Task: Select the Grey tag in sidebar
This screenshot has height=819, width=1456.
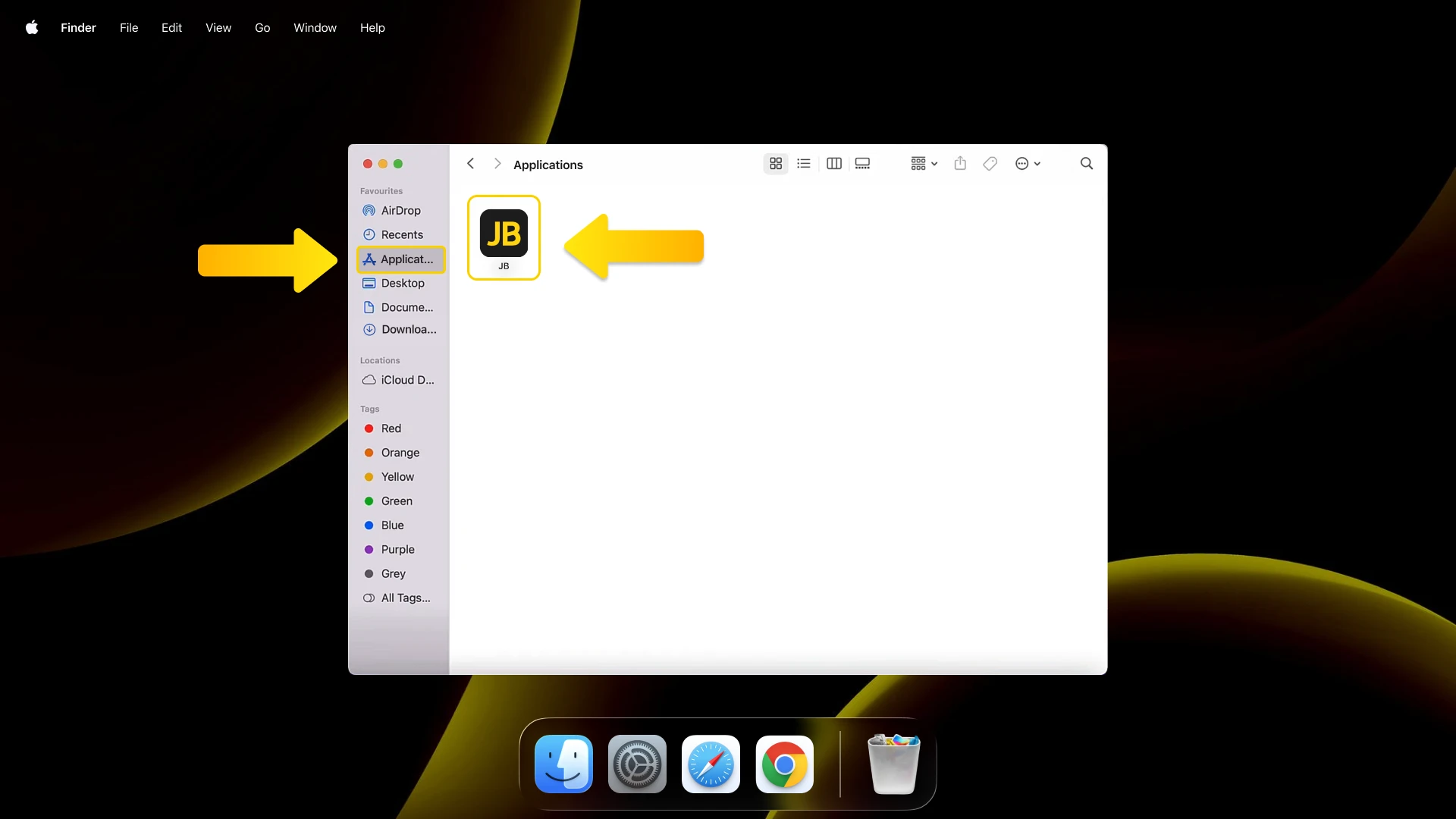Action: point(393,574)
